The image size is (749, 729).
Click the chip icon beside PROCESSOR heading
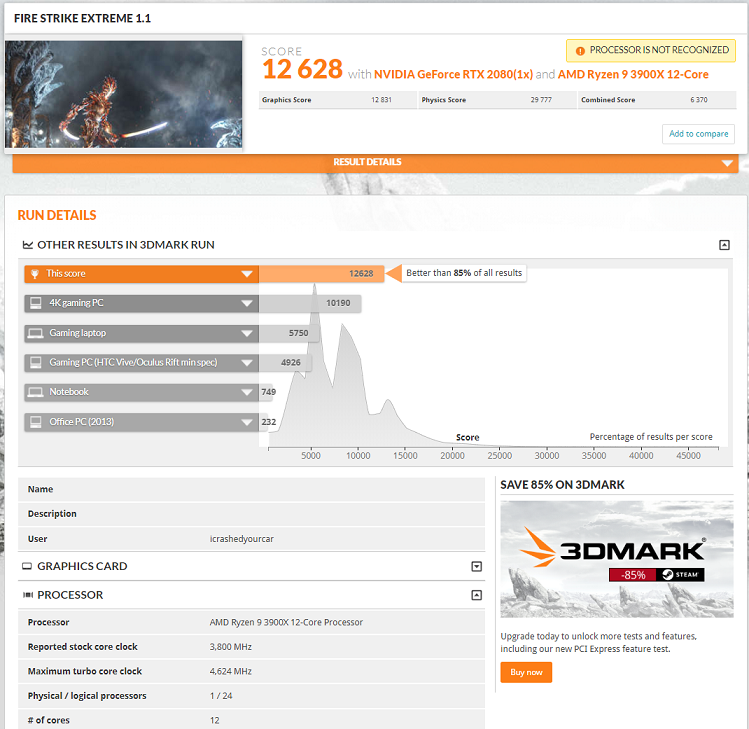point(28,595)
